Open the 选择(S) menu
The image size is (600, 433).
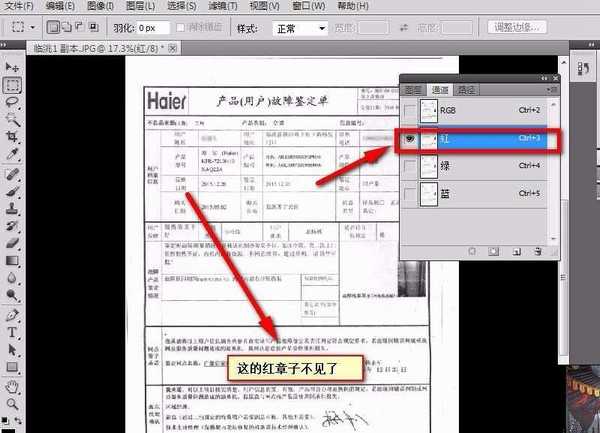182,6
